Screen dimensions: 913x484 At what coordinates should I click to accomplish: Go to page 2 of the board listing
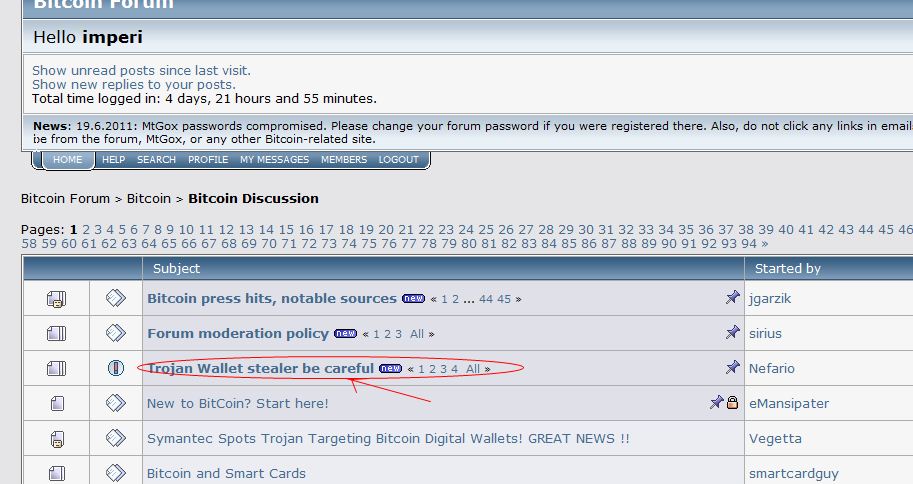[86, 229]
